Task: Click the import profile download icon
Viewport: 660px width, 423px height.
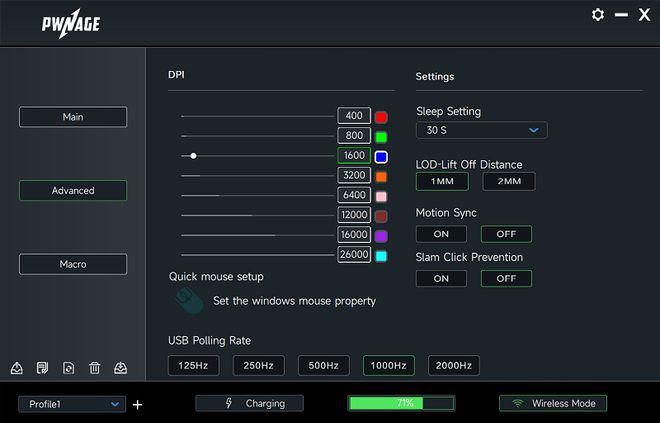Action: point(120,368)
